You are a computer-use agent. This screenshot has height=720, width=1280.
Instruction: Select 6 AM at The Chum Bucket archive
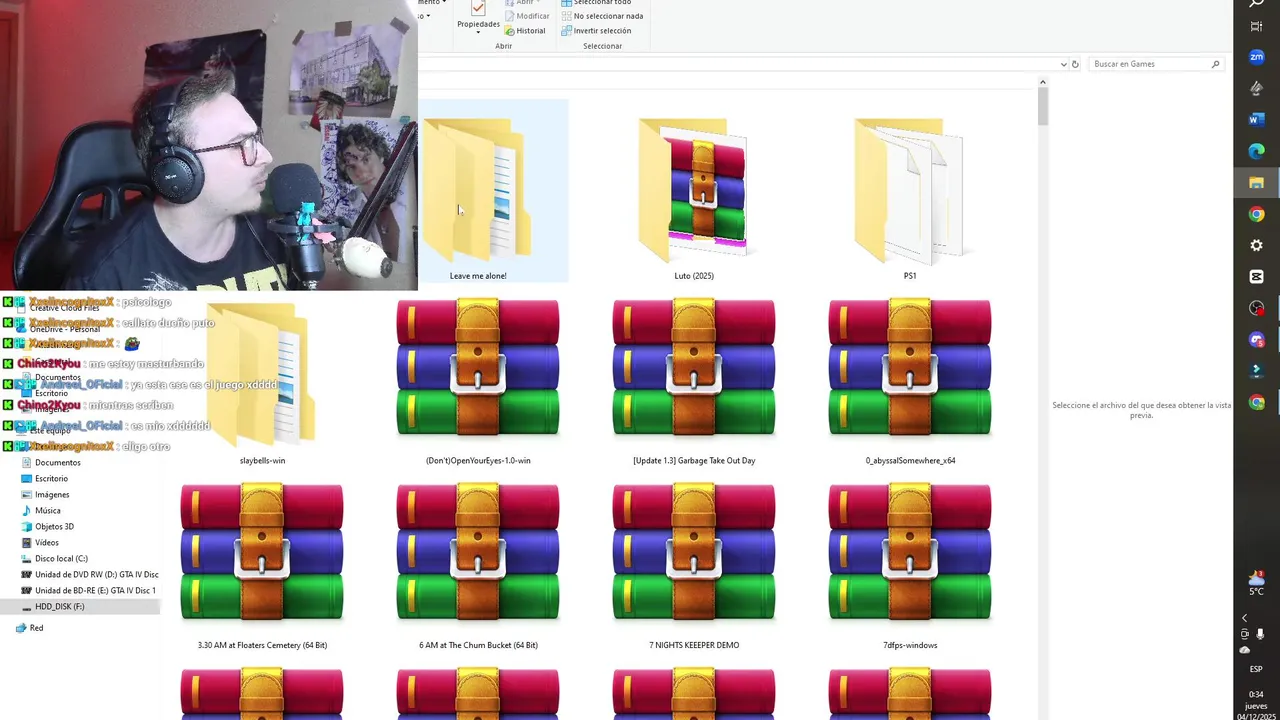tap(478, 567)
